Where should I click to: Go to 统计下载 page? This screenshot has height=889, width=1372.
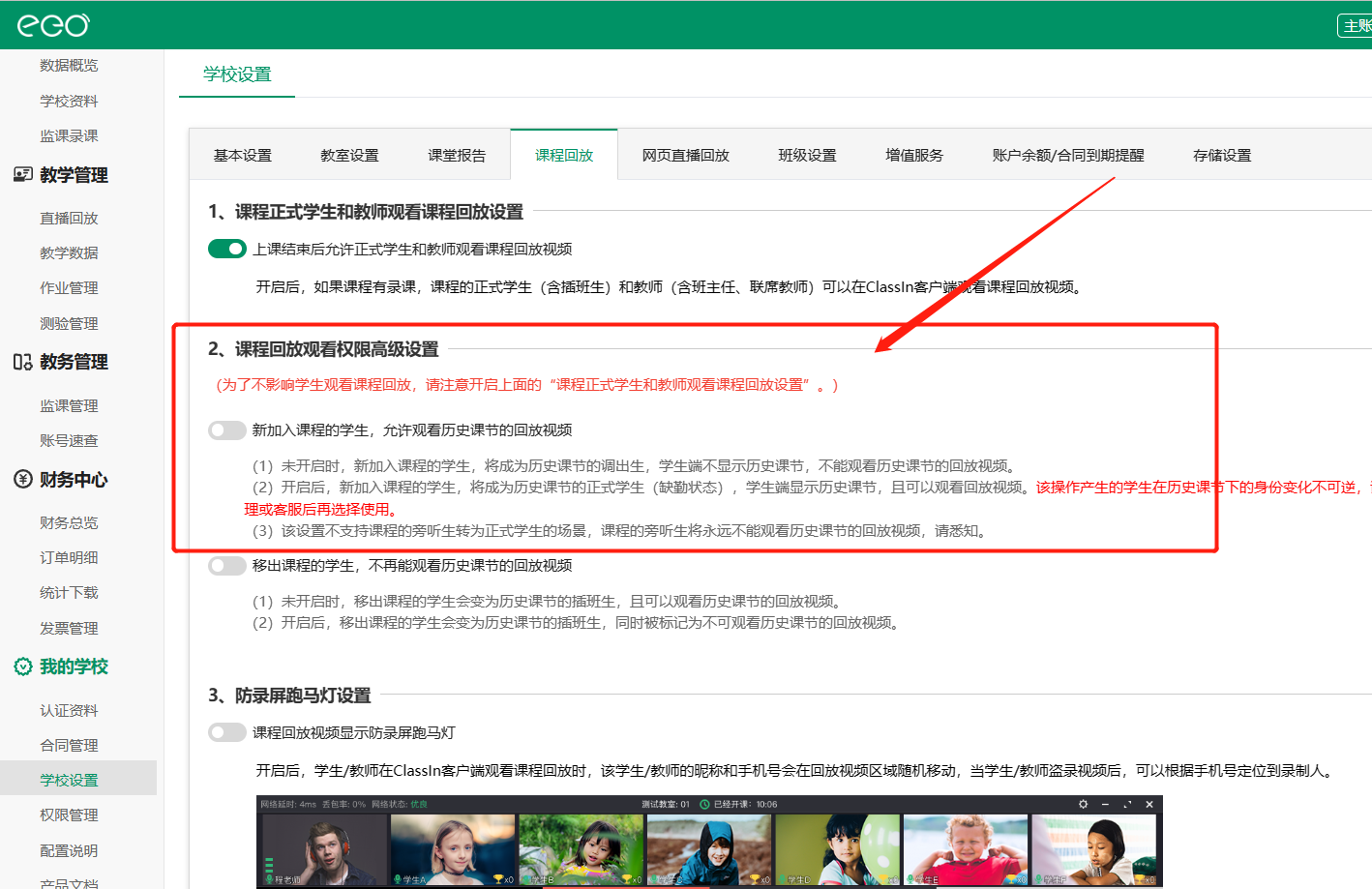point(69,592)
